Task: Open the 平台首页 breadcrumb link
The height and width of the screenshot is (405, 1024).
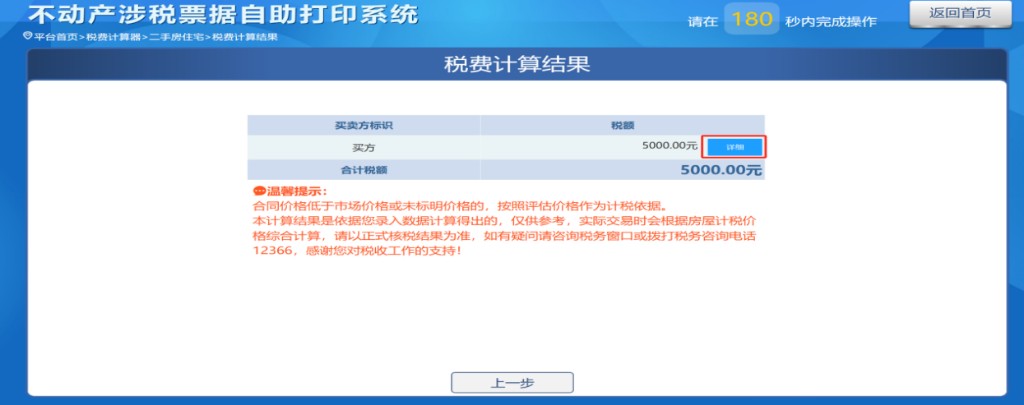Action: [55, 37]
